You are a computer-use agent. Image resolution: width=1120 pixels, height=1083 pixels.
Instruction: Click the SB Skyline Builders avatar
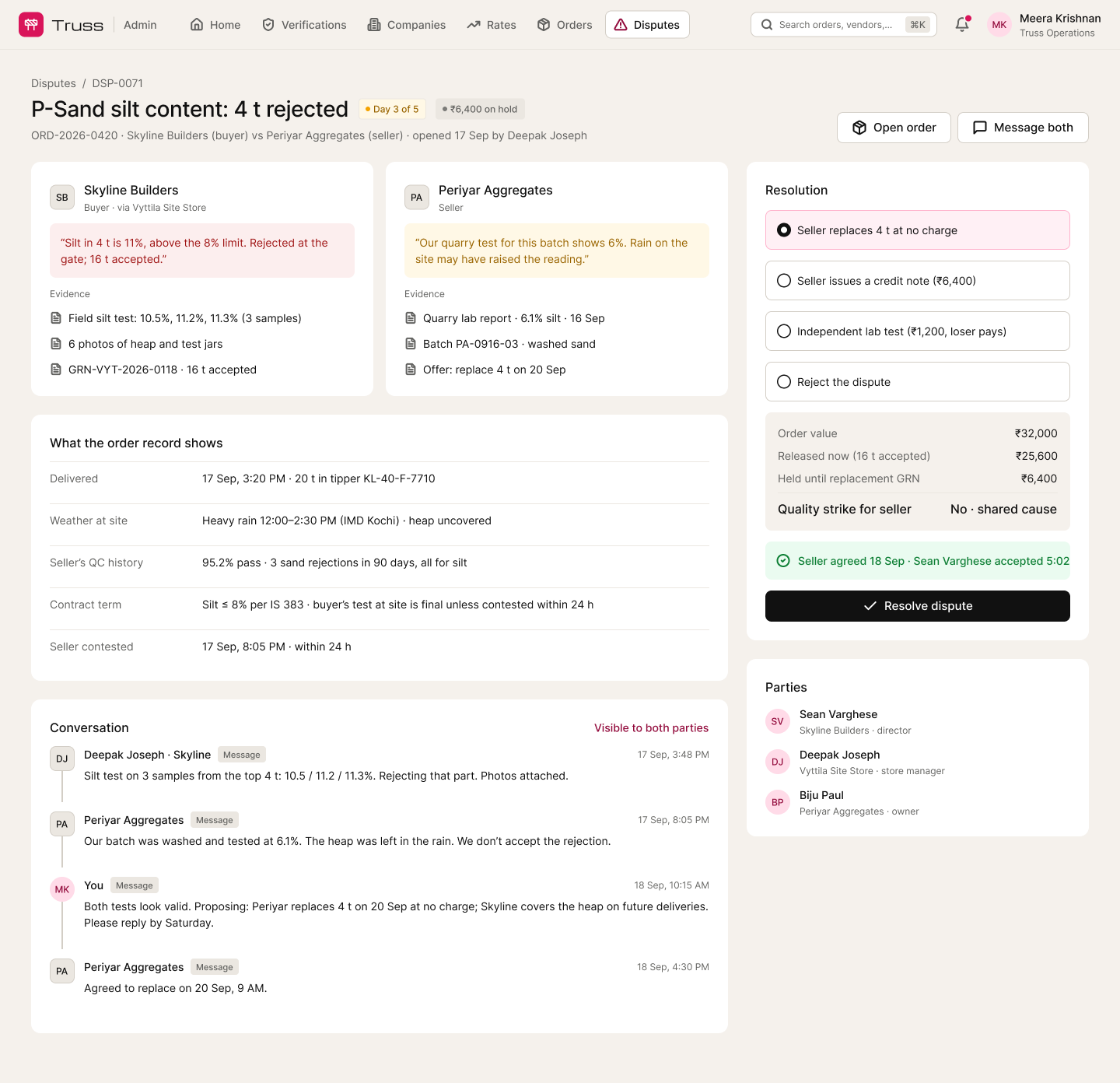(62, 198)
